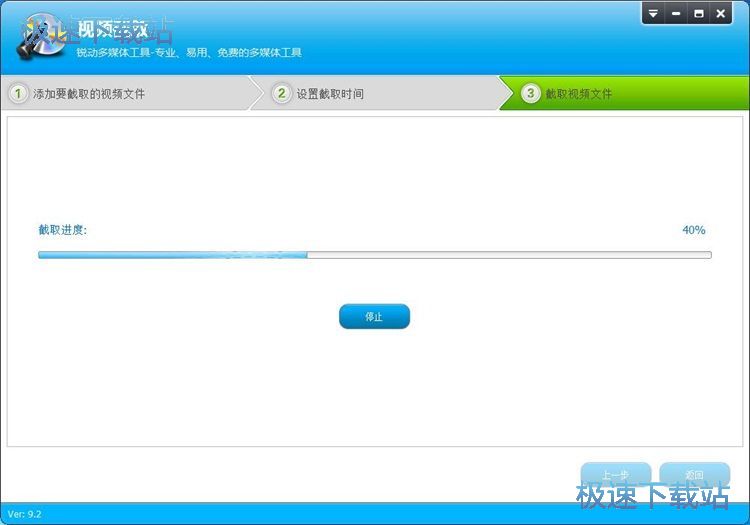Click the application logo icon

coord(41,37)
